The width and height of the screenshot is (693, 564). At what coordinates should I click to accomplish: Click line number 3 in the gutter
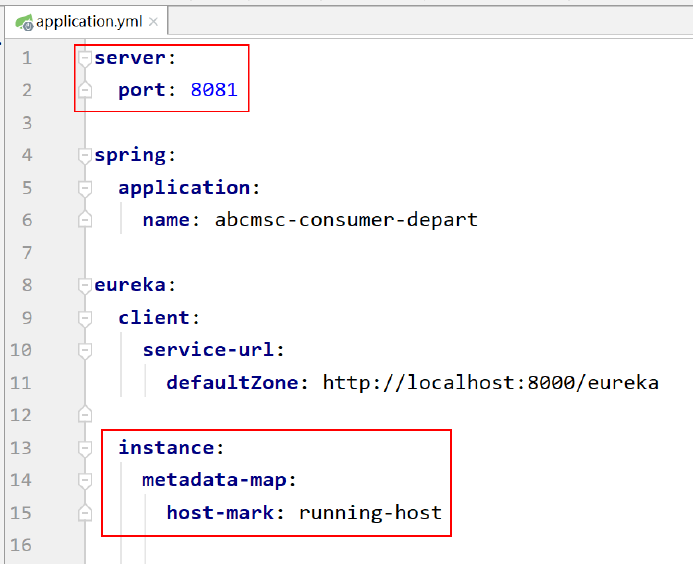click(x=26, y=123)
